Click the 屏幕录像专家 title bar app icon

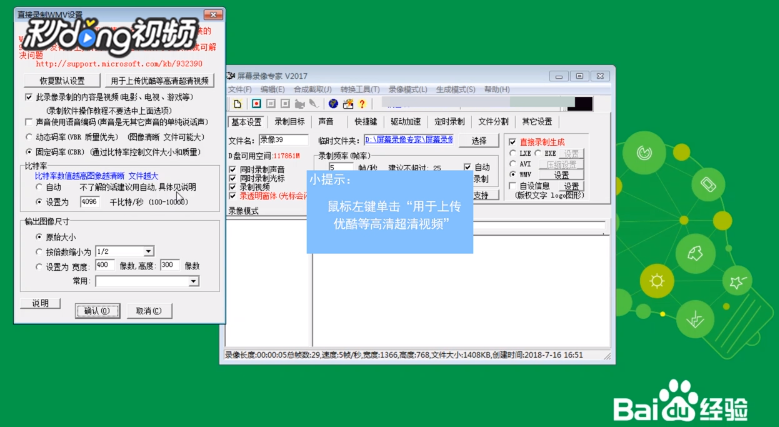pos(231,76)
